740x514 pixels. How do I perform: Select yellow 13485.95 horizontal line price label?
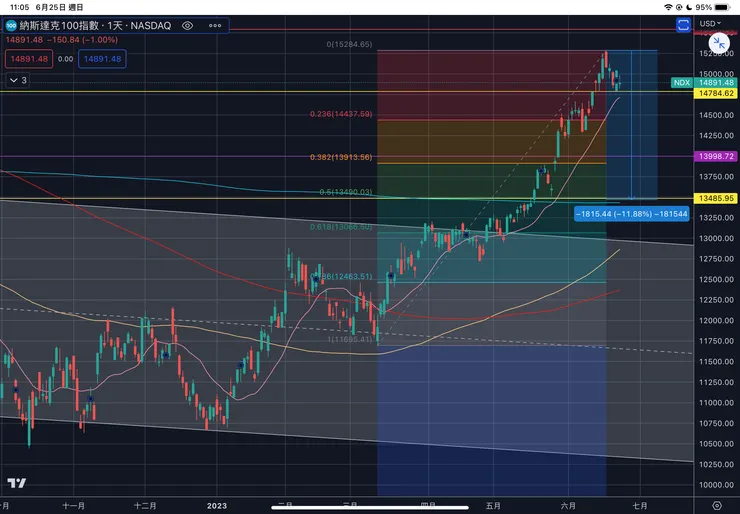click(x=716, y=198)
